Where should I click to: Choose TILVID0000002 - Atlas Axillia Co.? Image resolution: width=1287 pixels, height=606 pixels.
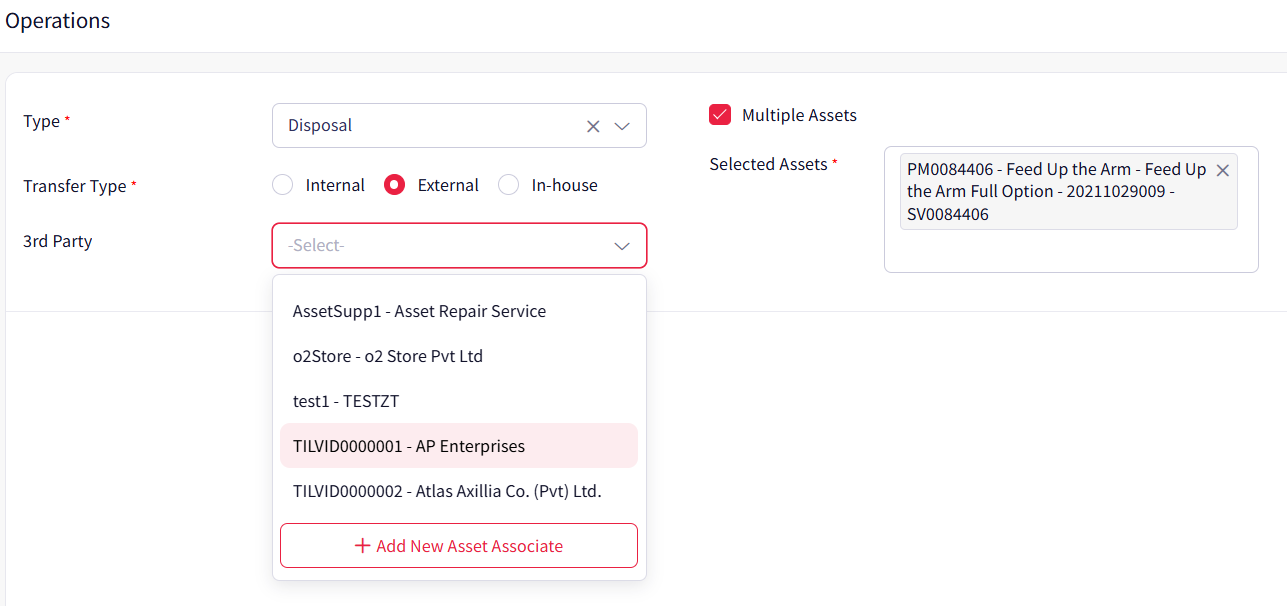pyautogui.click(x=447, y=491)
